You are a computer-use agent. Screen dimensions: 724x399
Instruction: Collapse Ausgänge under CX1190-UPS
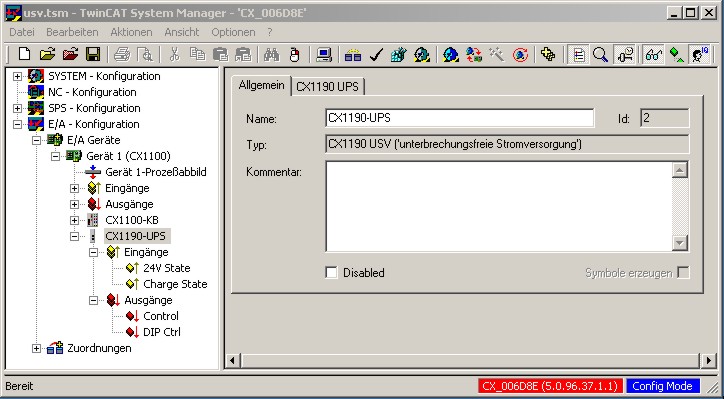click(93, 301)
